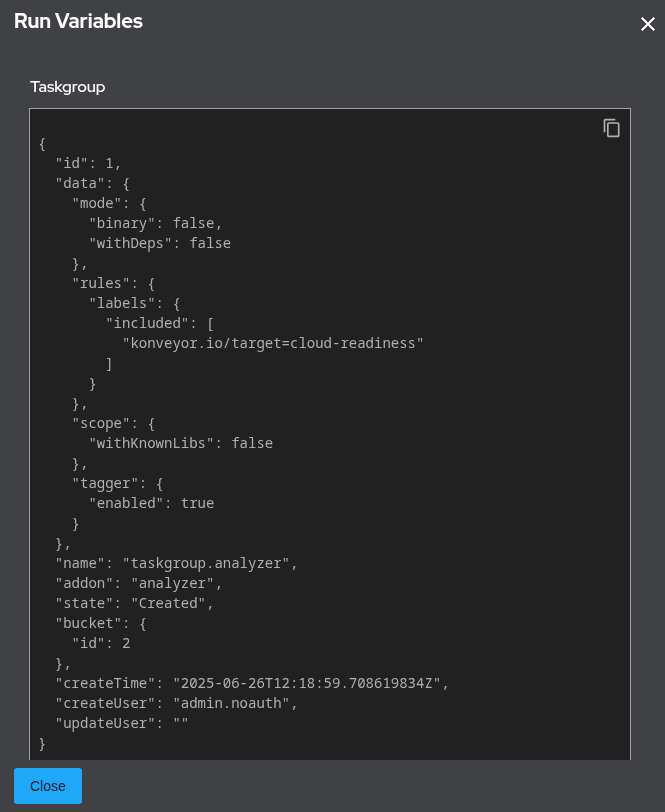The image size is (665, 812).
Task: Place cursor on the "rules" line
Action: point(113,283)
